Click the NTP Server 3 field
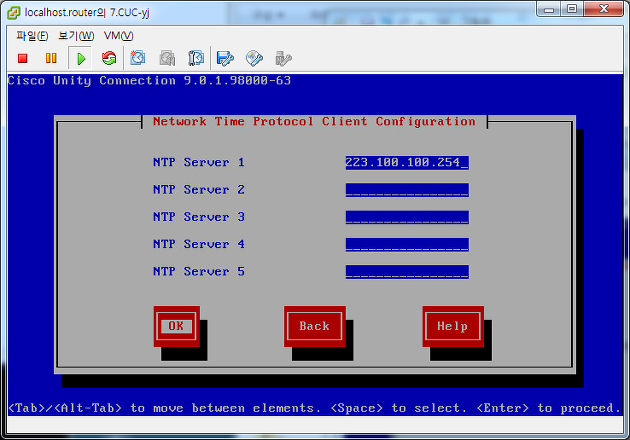630x440 pixels. 407,217
